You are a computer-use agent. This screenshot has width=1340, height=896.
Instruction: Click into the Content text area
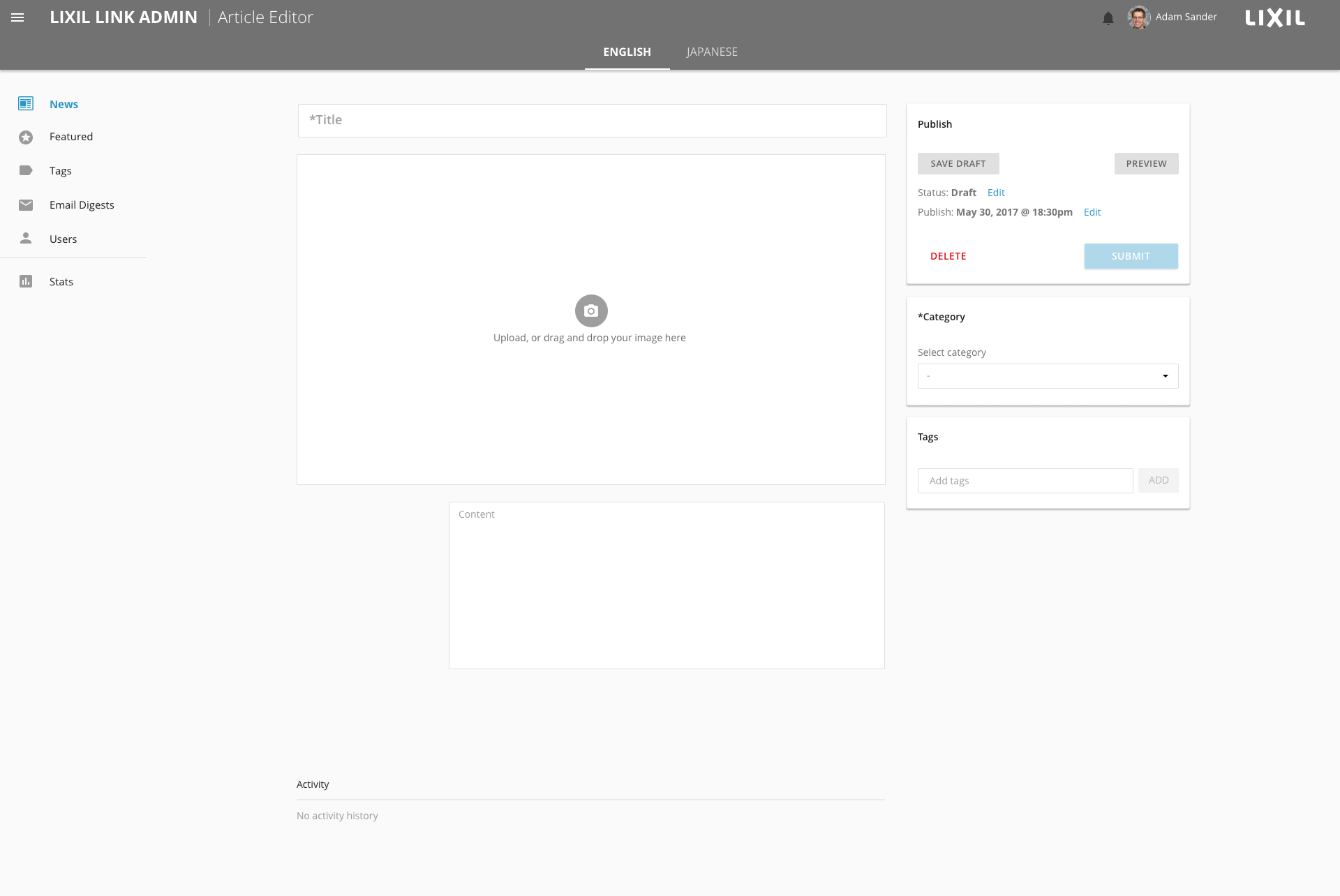point(667,585)
